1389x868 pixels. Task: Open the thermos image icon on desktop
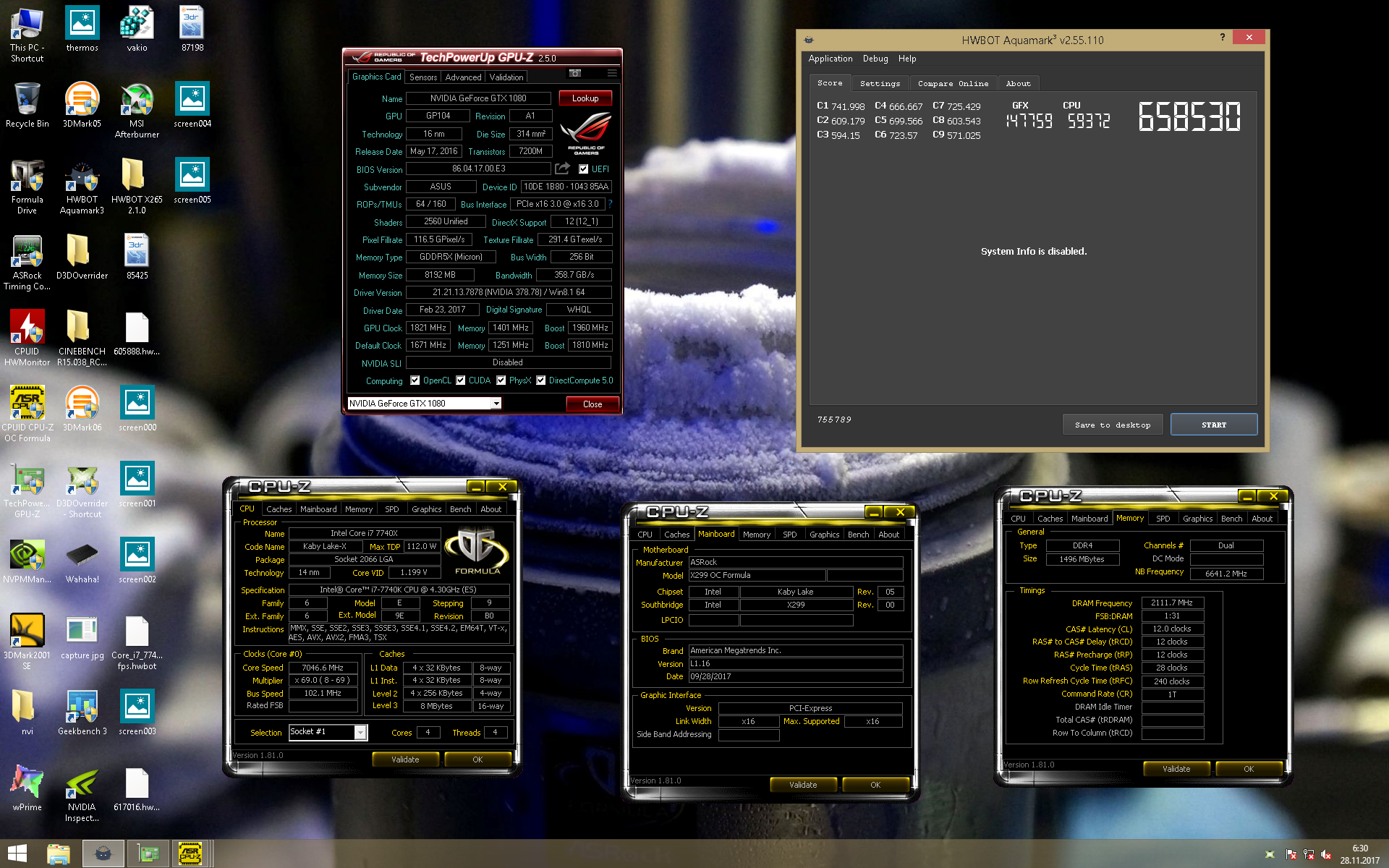82,29
